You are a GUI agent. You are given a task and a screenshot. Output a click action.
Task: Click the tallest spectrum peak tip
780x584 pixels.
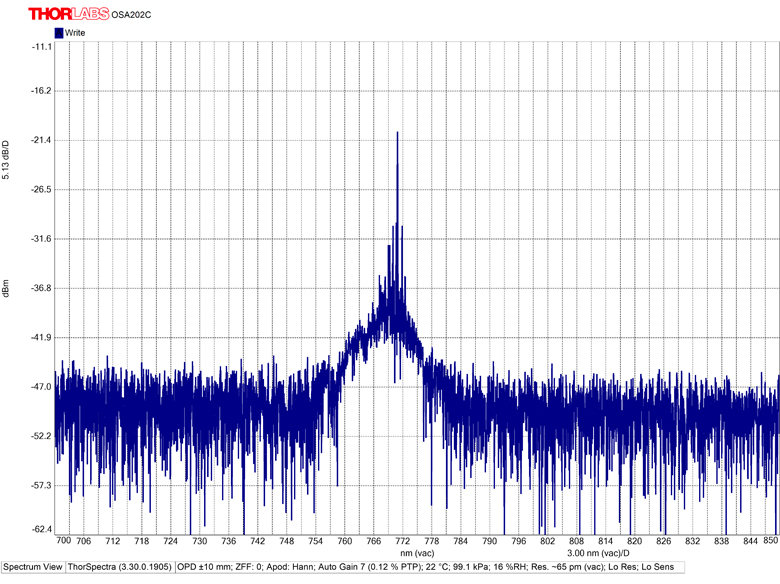(397, 132)
